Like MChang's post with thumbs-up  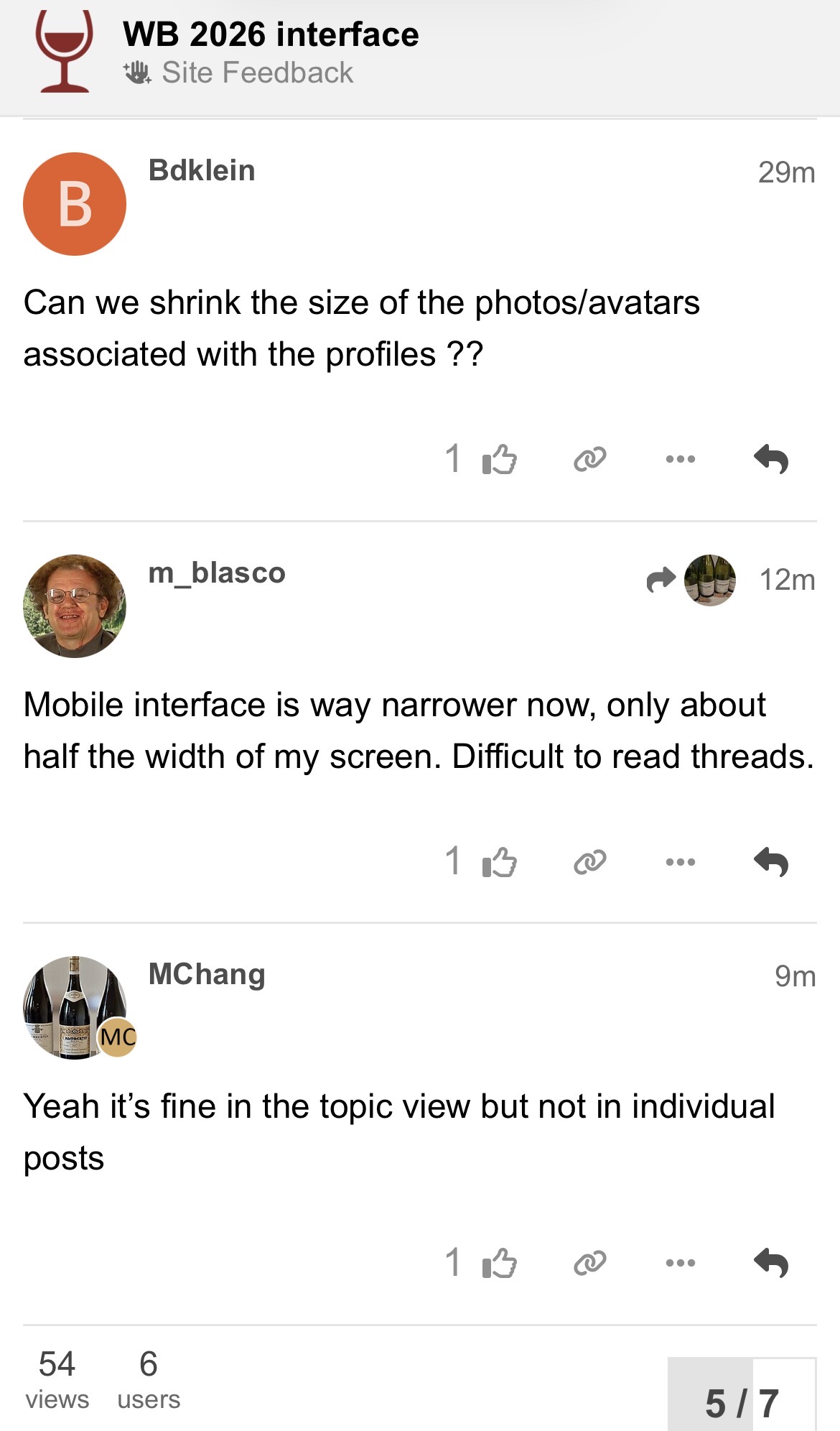pyautogui.click(x=499, y=1263)
